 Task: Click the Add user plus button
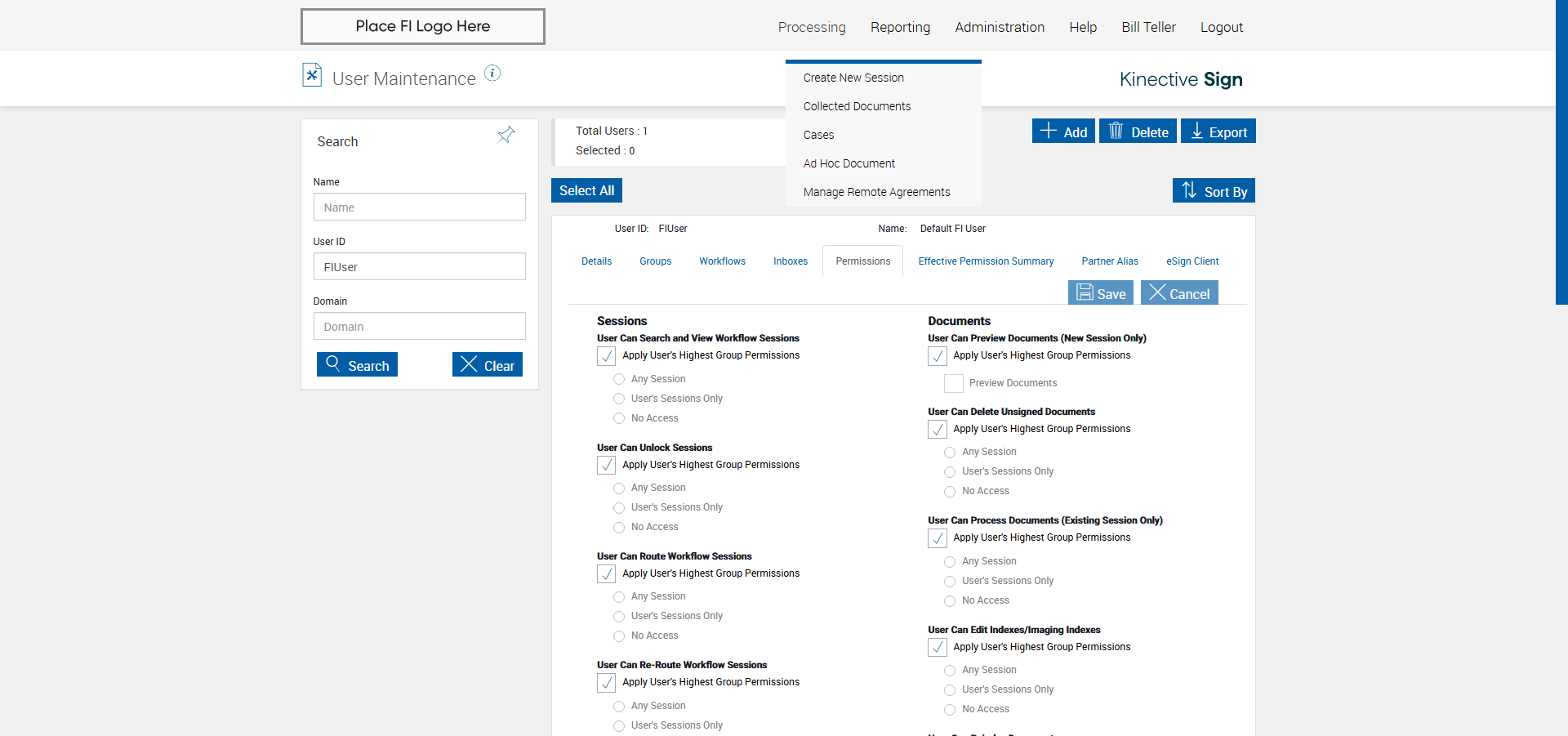[1063, 132]
